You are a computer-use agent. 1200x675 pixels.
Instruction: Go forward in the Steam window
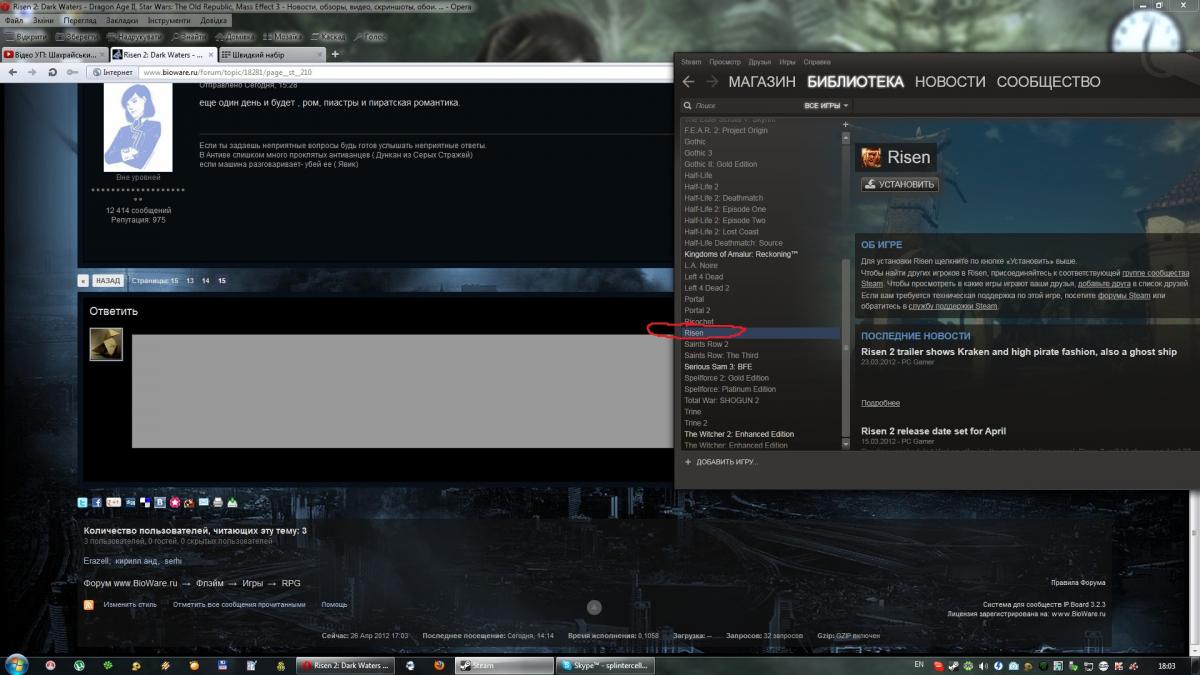tap(712, 82)
